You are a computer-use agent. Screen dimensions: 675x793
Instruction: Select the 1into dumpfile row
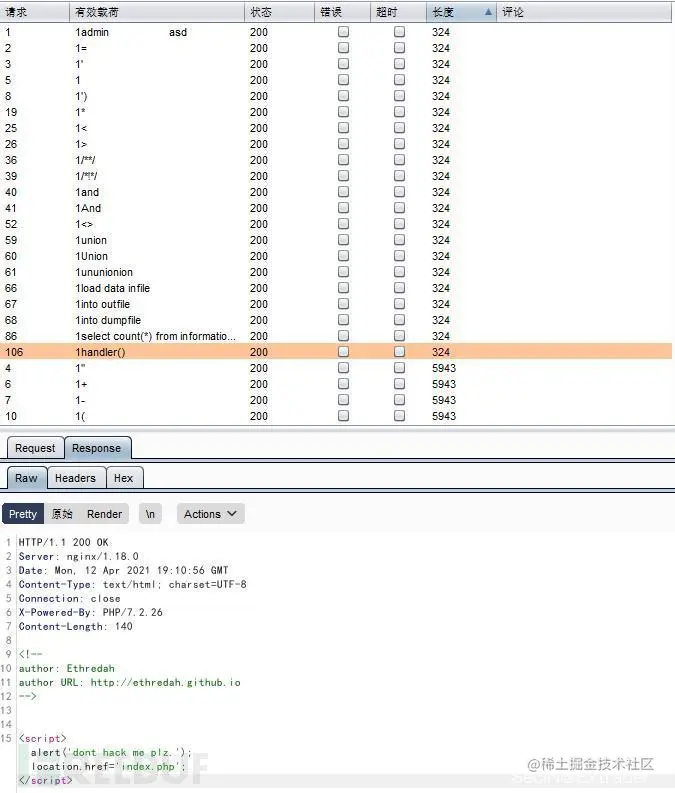pyautogui.click(x=336, y=320)
